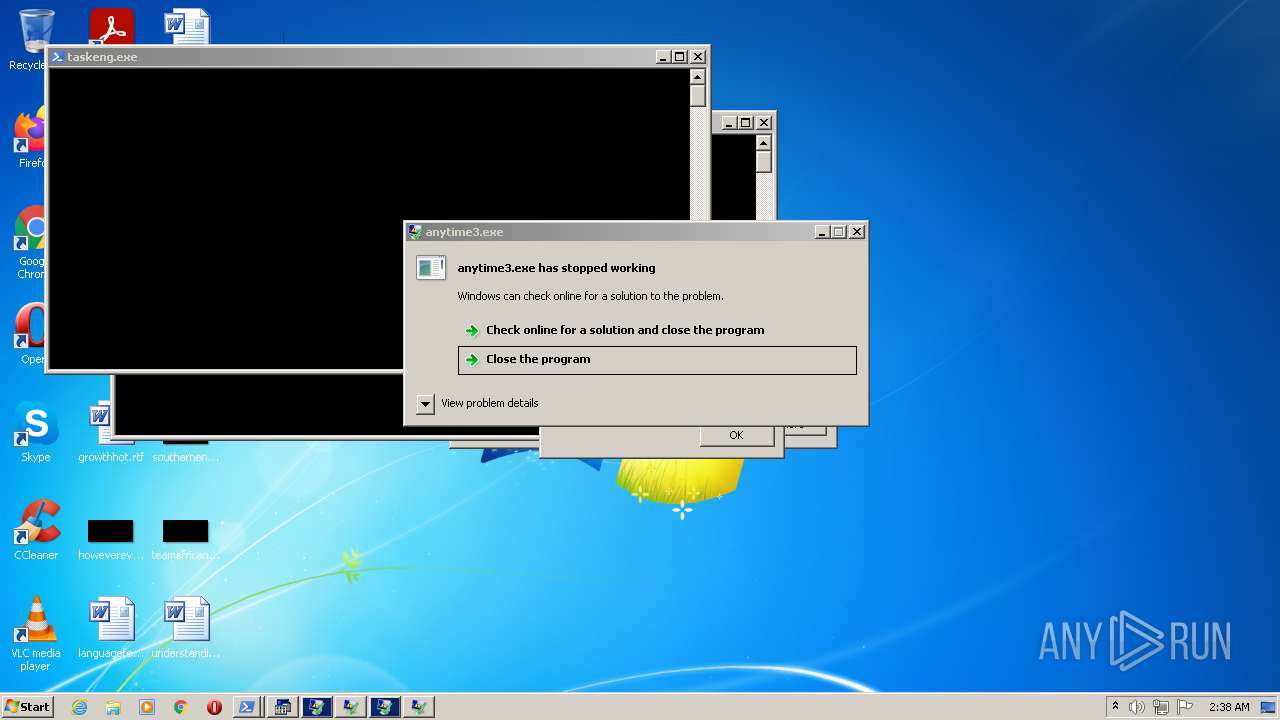
Task: Click the clock showing 2:38 AM
Action: pyautogui.click(x=1229, y=707)
